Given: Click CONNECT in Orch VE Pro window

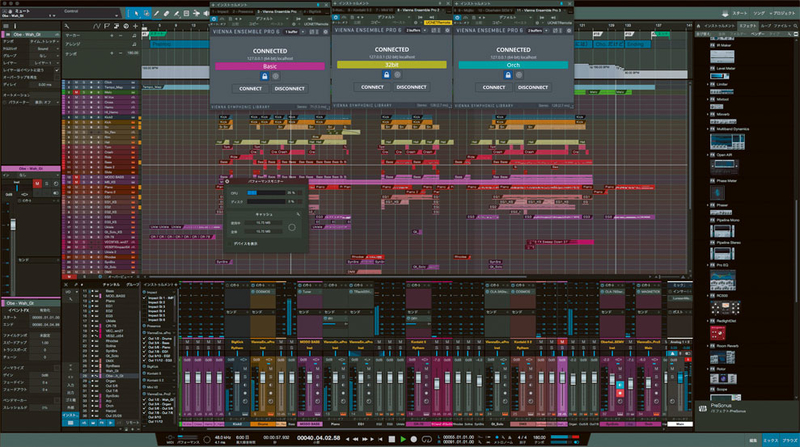Looking at the screenshot, I should click(494, 87).
